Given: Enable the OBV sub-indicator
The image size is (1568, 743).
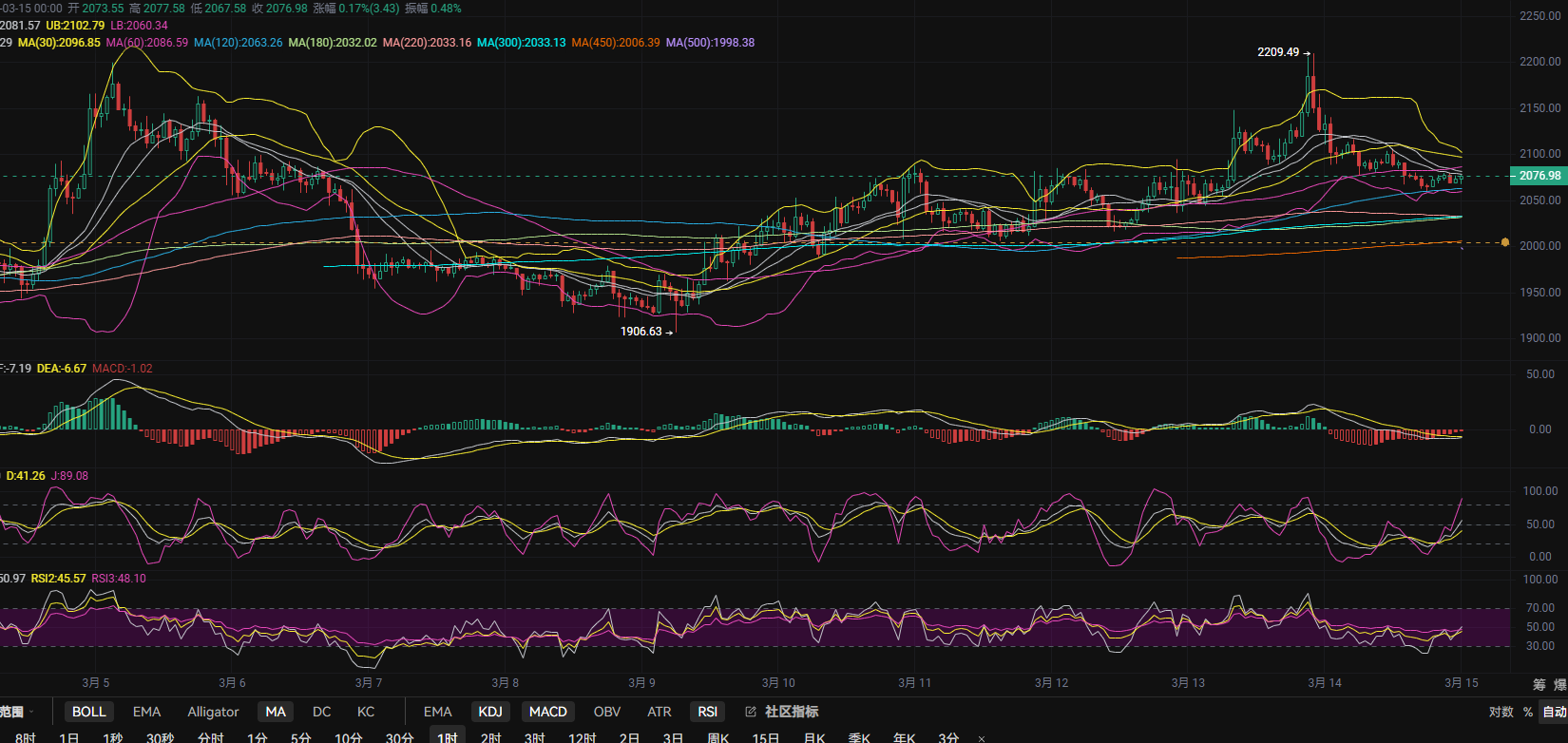Looking at the screenshot, I should (607, 712).
